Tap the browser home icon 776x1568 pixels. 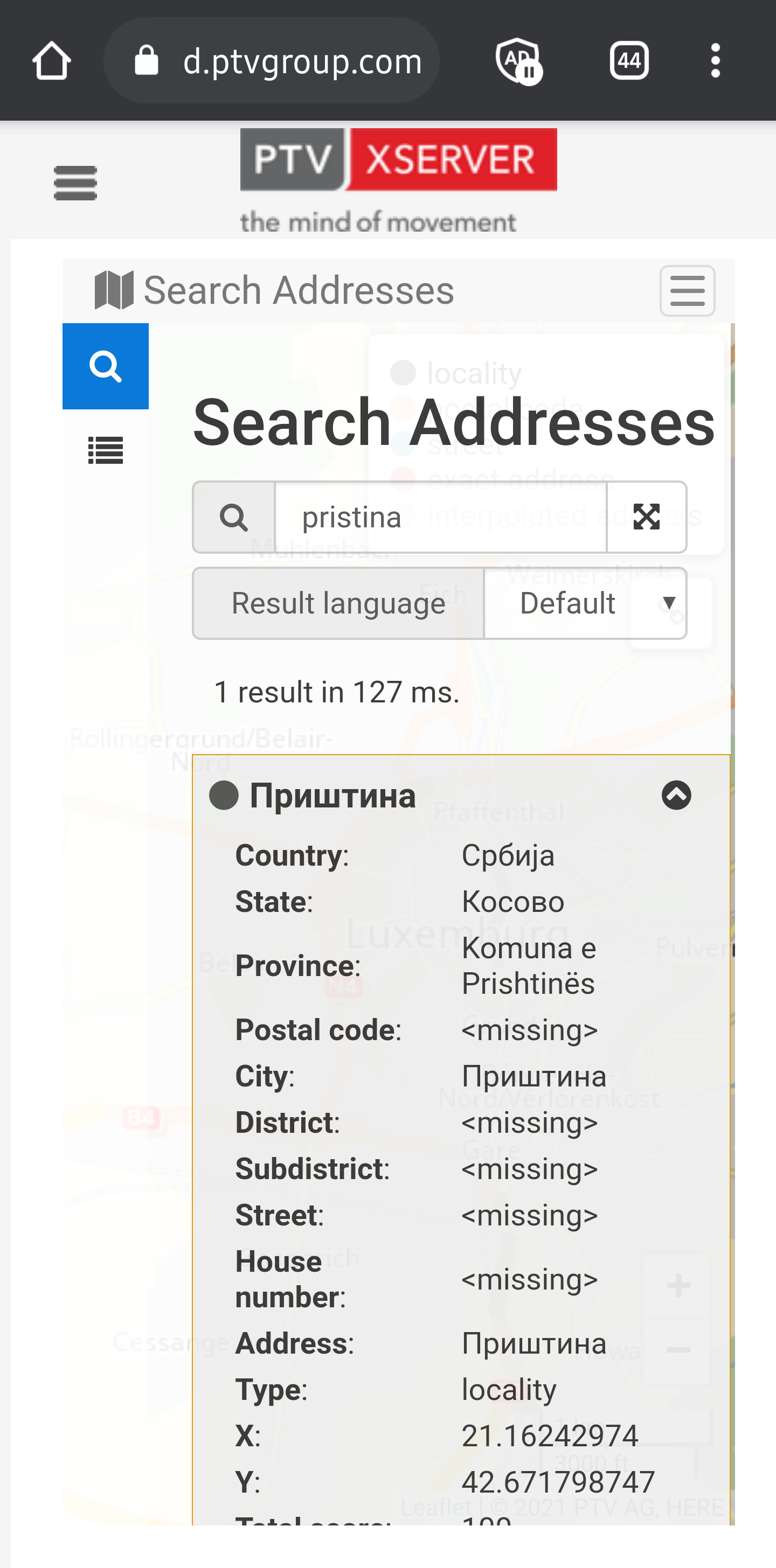pos(52,61)
